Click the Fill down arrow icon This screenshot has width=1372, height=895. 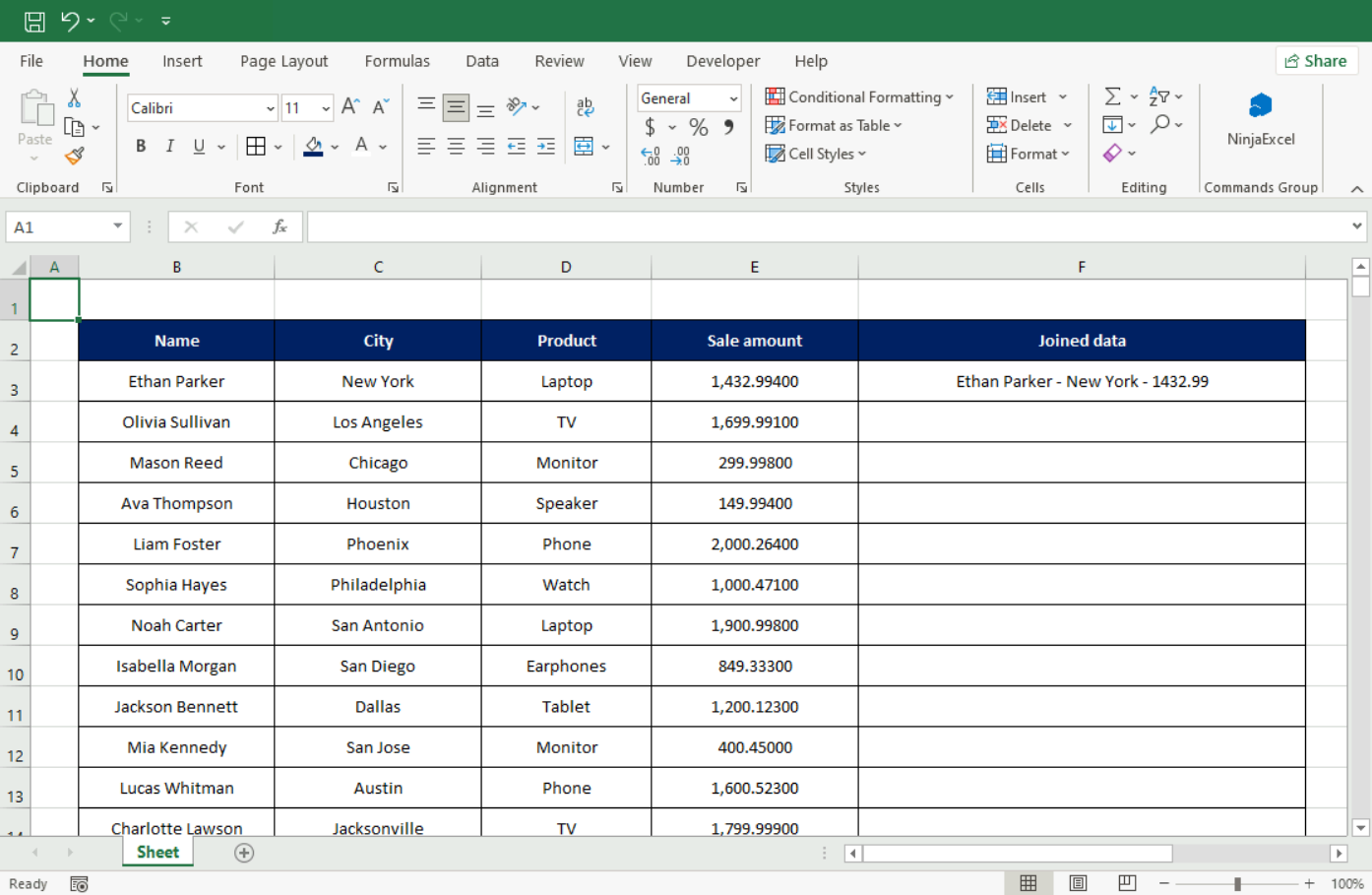tap(1112, 124)
